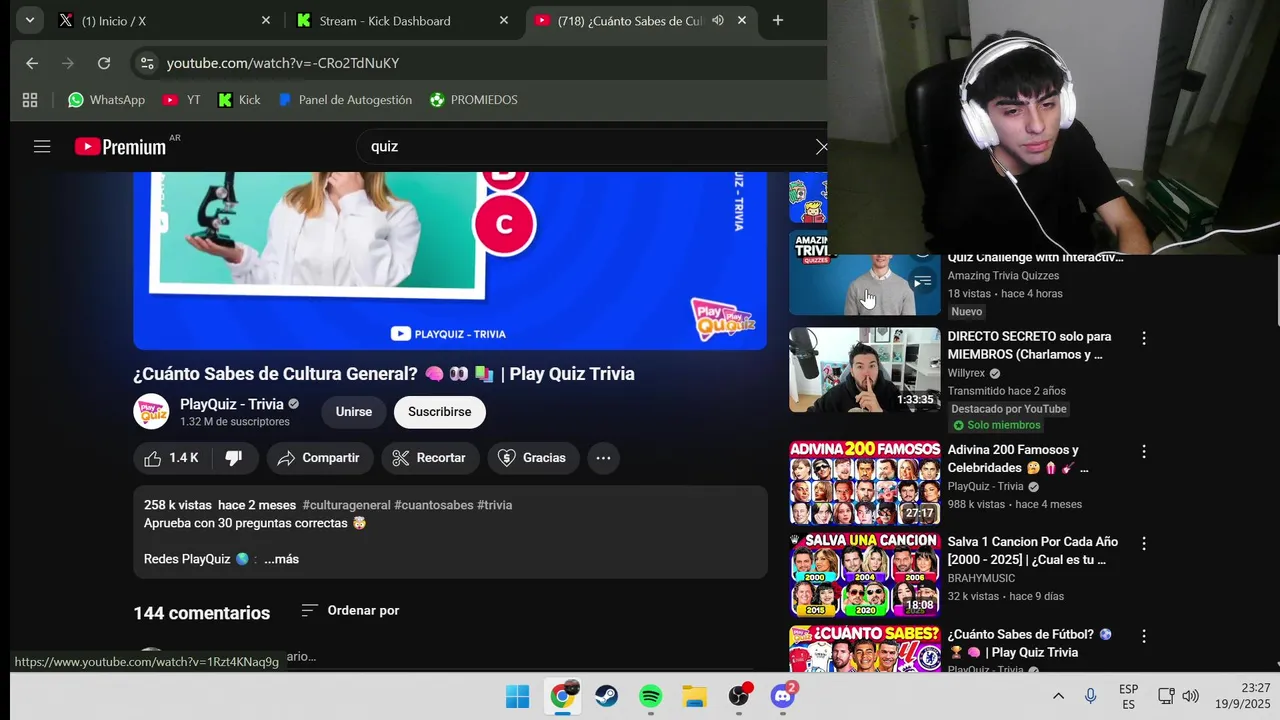This screenshot has height=720, width=1280.
Task: Open File Explorer from the taskbar
Action: (x=695, y=696)
